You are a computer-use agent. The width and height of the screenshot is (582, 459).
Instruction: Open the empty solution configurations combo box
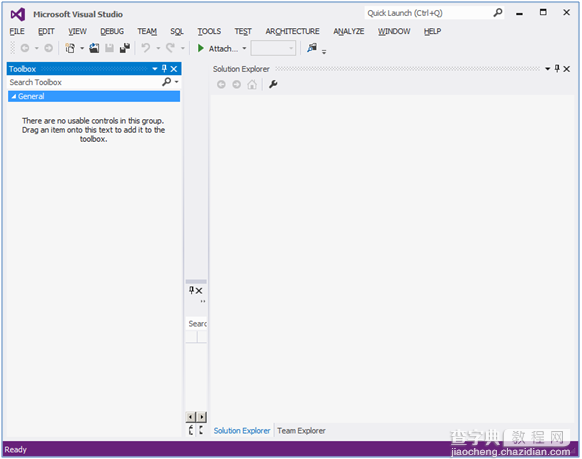(x=273, y=48)
